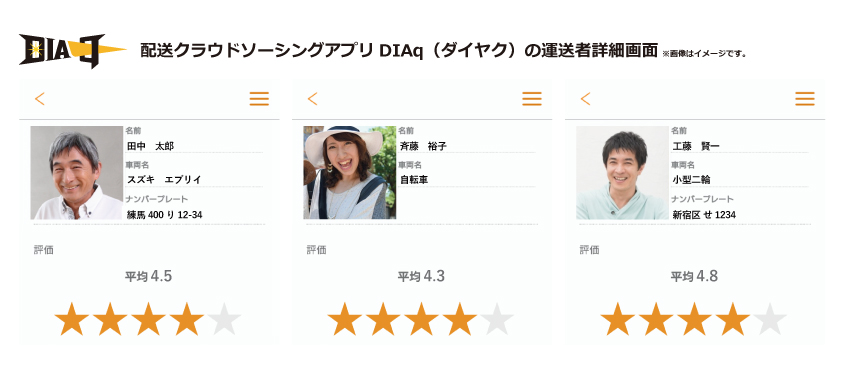The height and width of the screenshot is (365, 842).
Task: Click the vehicle field 小型二輪
Action: coord(739,180)
